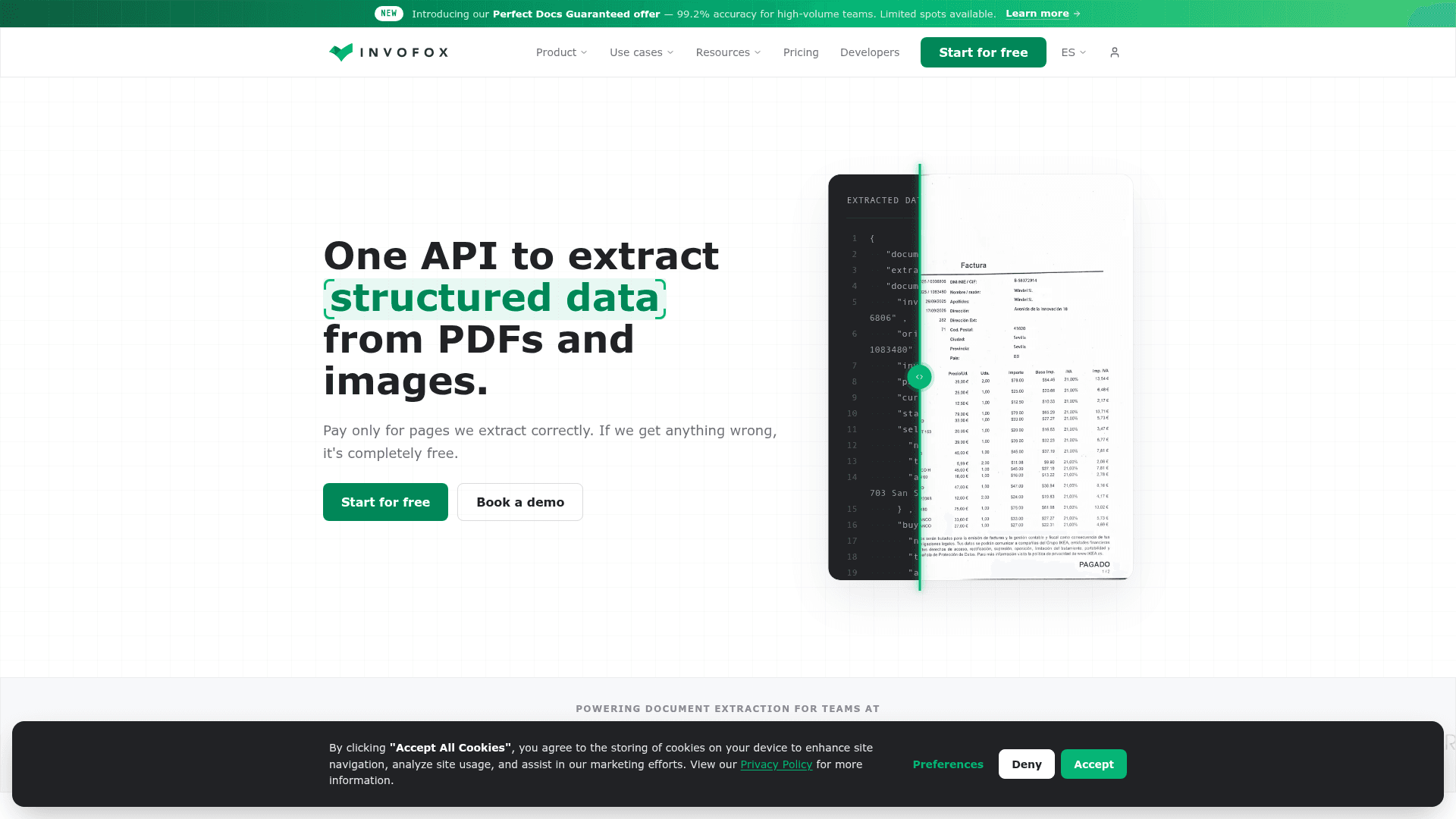The height and width of the screenshot is (819, 1456).
Task: Expand the Resources dropdown menu
Action: (x=728, y=52)
